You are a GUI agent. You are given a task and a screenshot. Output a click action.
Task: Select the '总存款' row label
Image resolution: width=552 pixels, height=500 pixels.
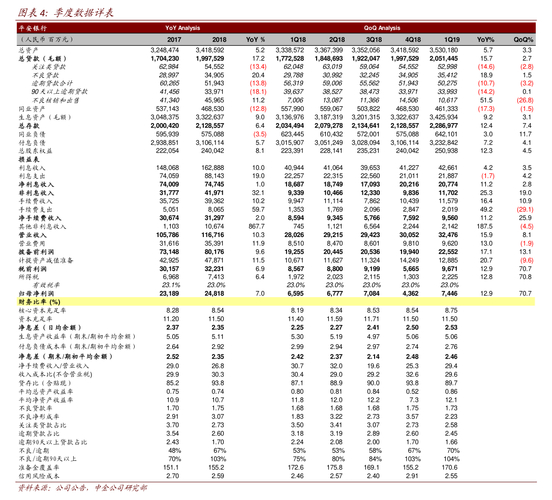(29, 126)
